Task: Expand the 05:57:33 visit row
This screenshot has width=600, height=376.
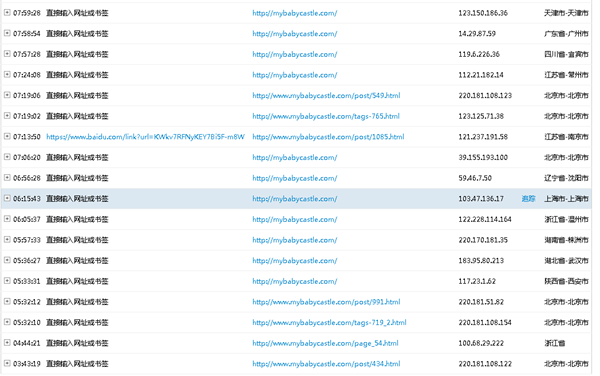Action: pyautogui.click(x=7, y=240)
